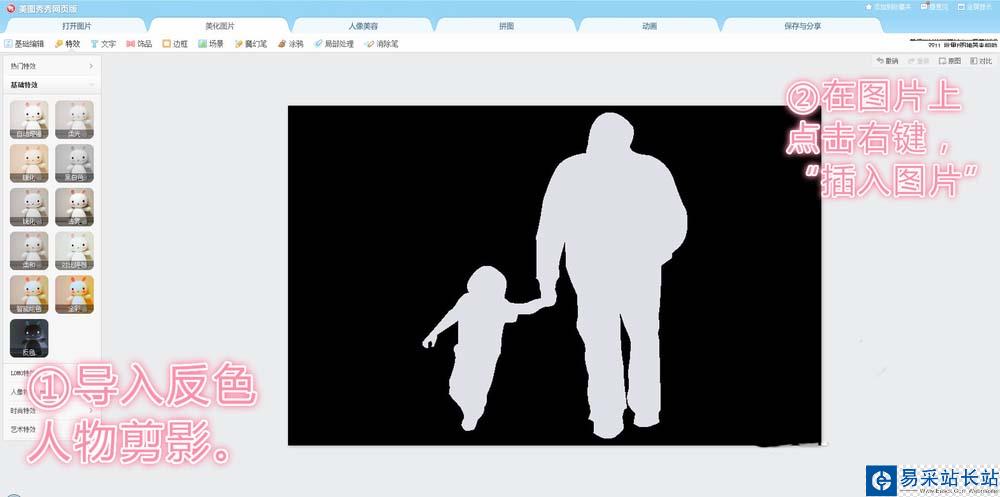Click the 撤销 undo button
The width and height of the screenshot is (1000, 497).
[x=887, y=61]
